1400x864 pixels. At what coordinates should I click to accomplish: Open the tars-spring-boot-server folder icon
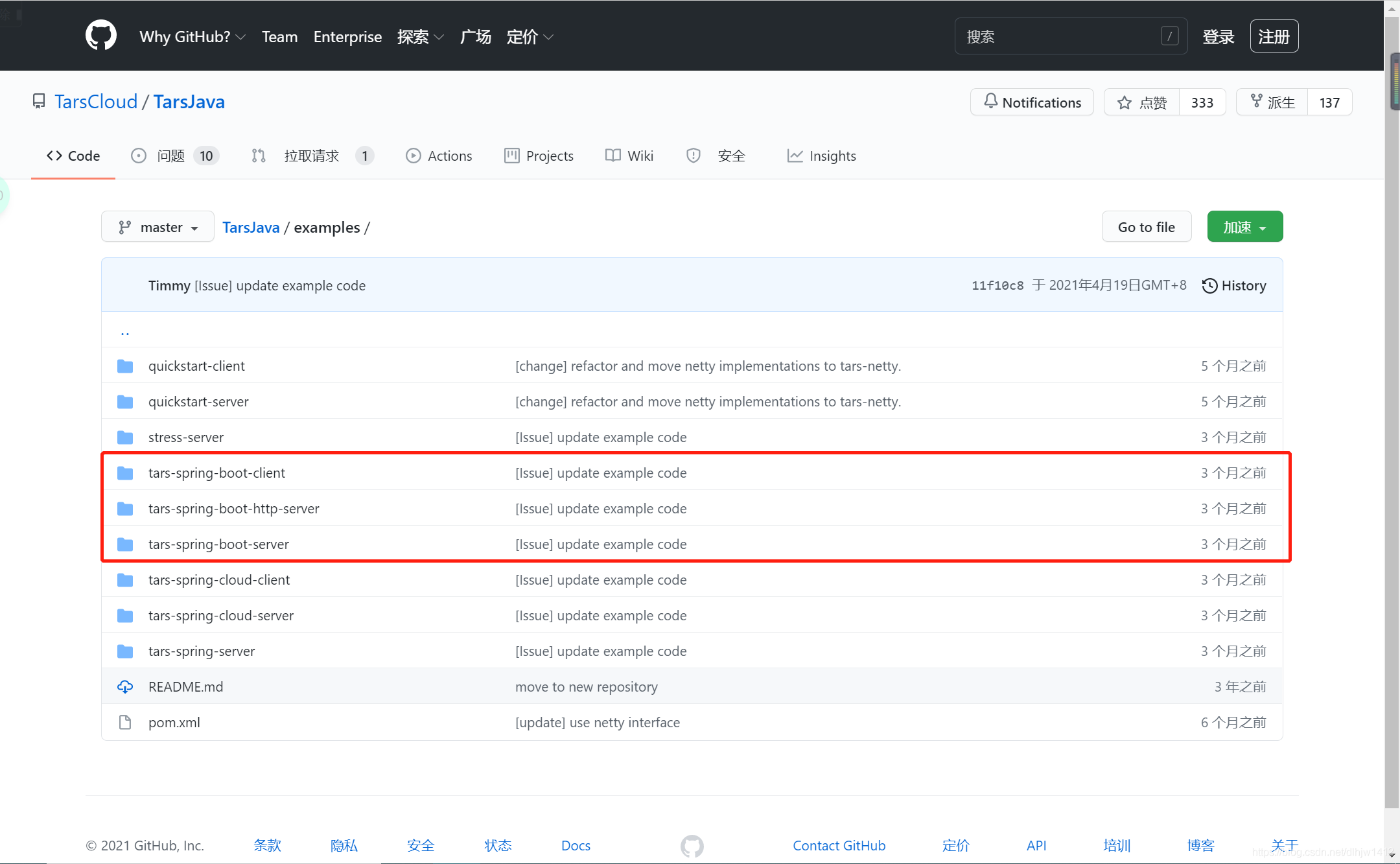tap(125, 544)
